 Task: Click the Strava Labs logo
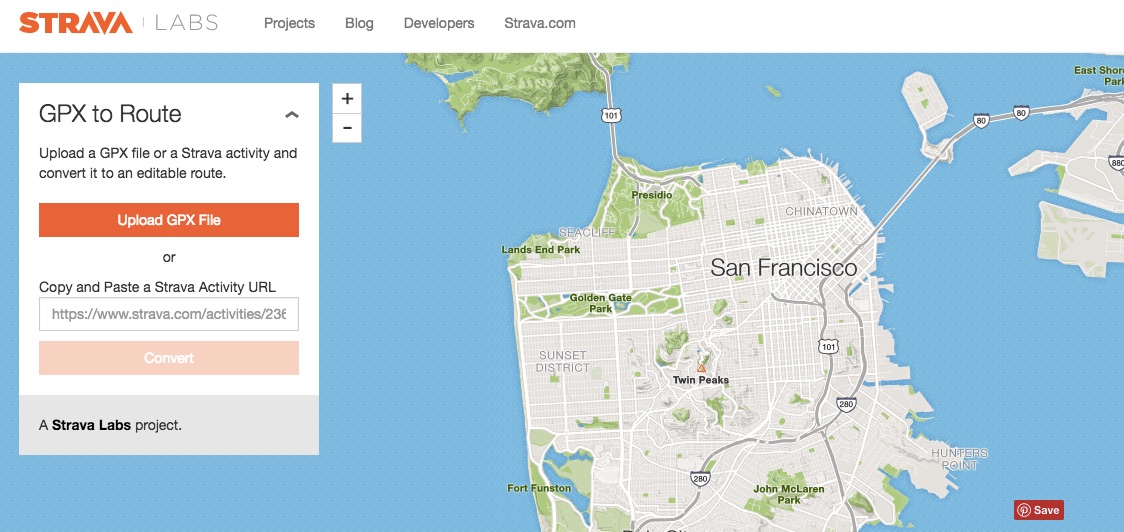(119, 23)
